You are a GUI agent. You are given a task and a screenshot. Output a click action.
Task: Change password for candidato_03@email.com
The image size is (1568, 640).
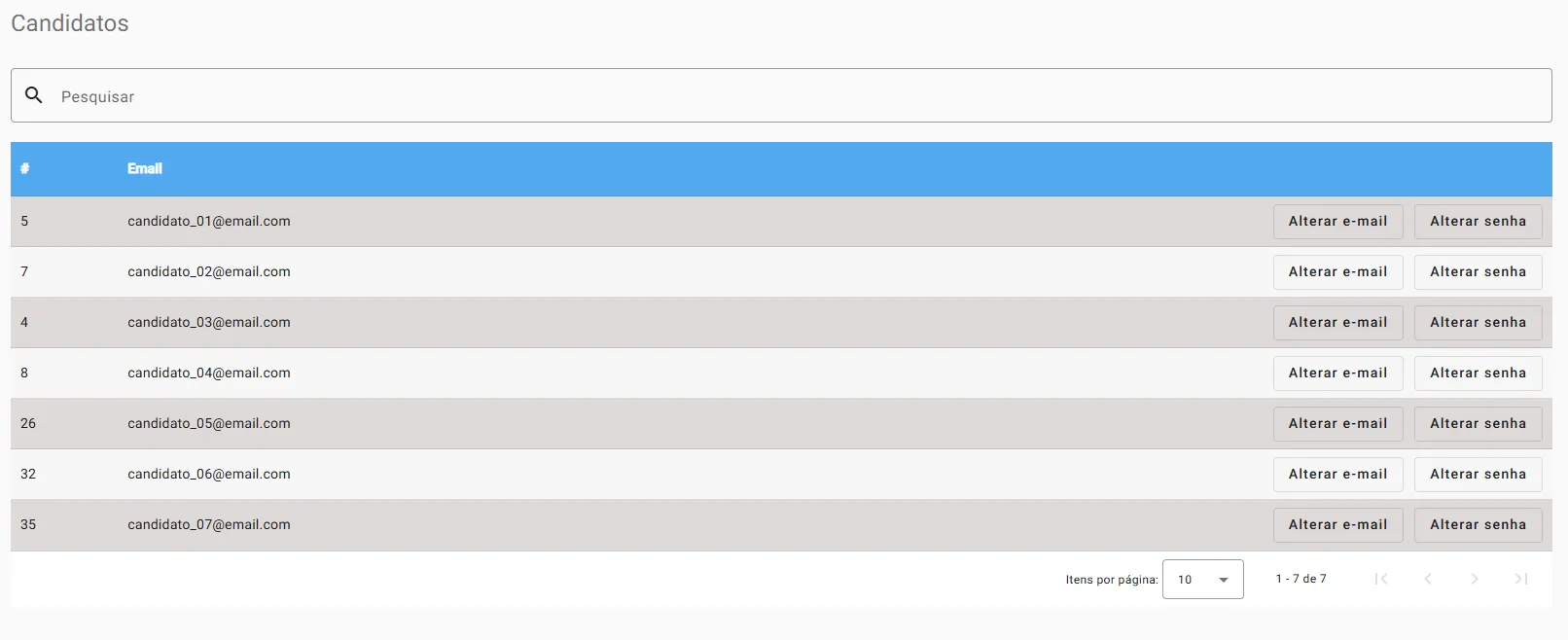pos(1478,323)
